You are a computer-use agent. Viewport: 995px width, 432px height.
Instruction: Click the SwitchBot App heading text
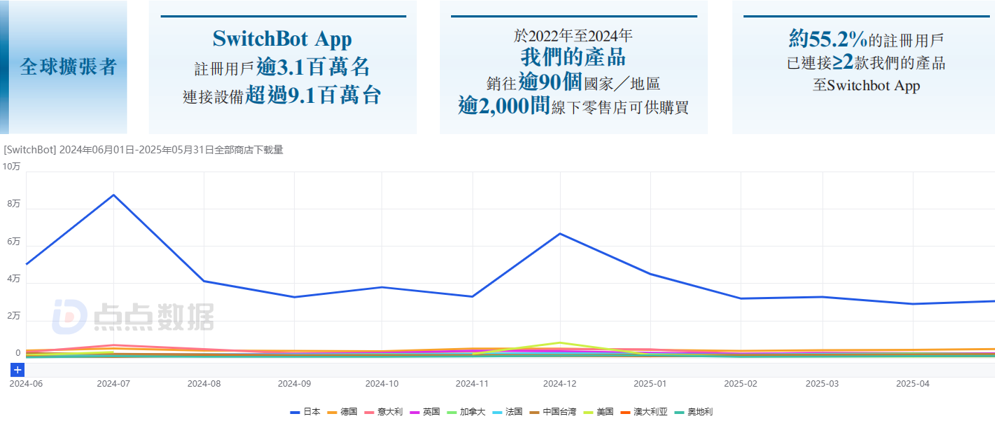(x=282, y=39)
